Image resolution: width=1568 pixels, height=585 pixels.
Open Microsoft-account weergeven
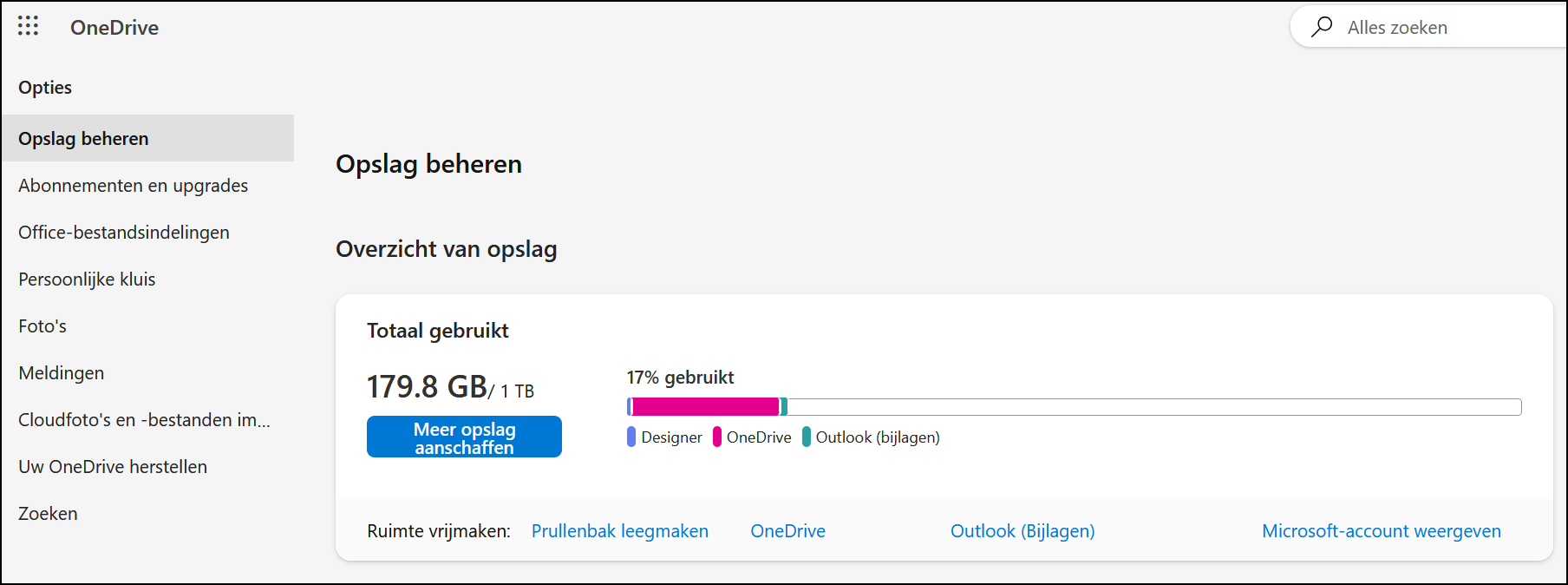click(x=1381, y=530)
